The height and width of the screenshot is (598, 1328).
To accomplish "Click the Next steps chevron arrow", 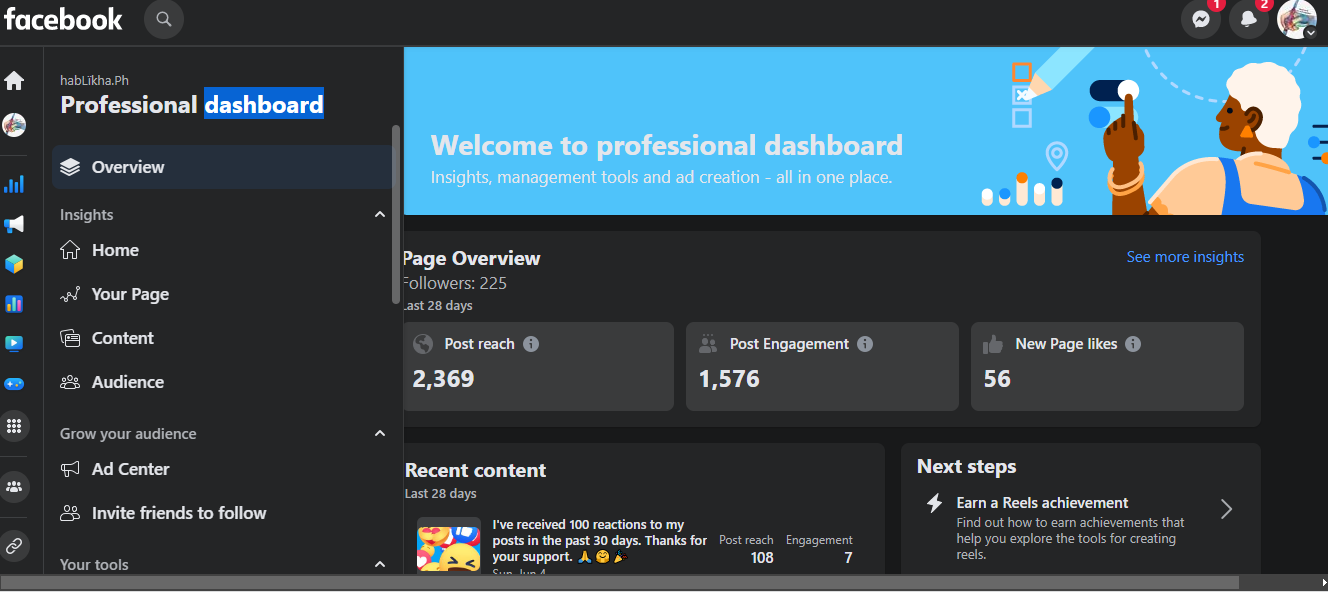I will [x=1226, y=509].
